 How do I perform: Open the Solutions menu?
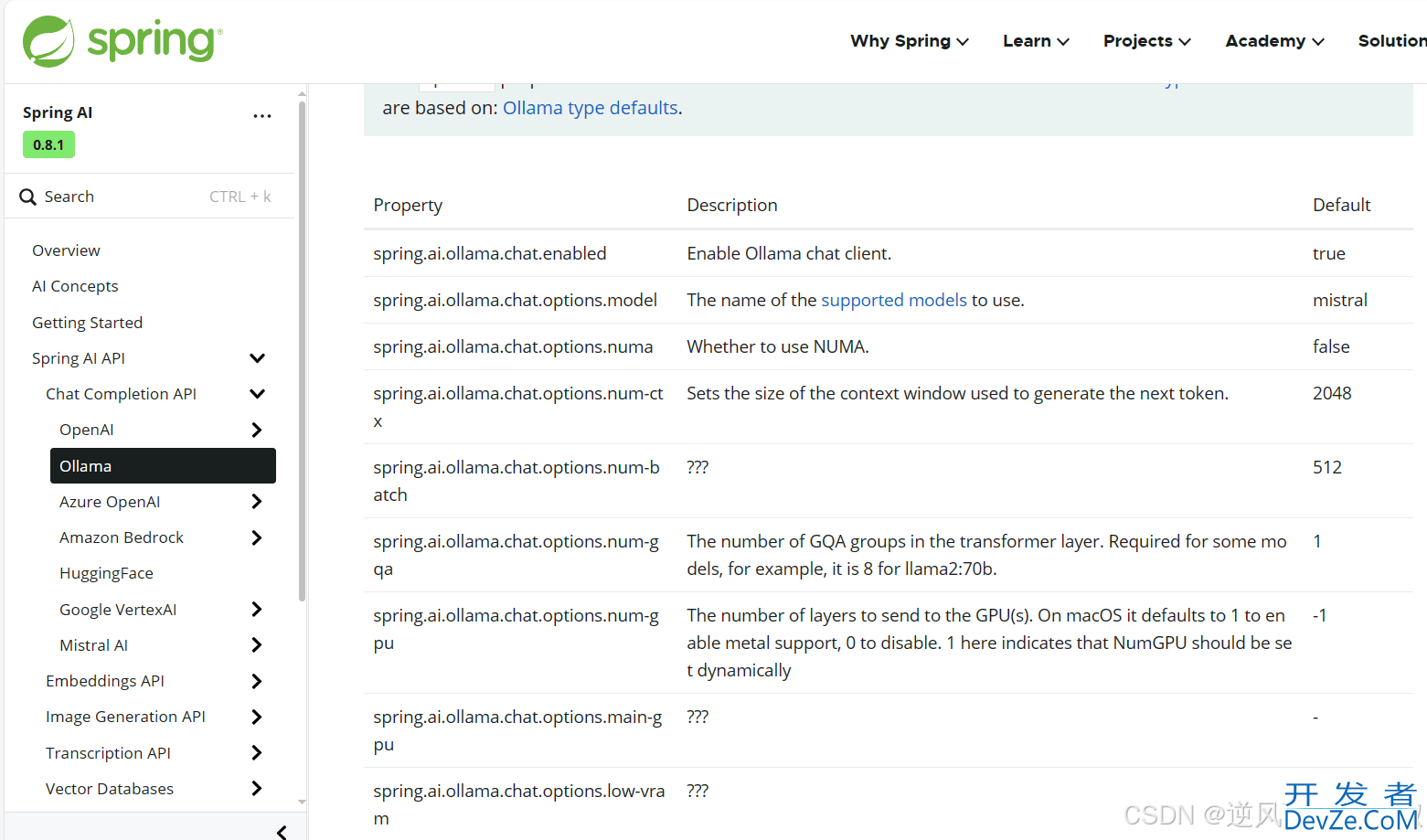pyautogui.click(x=1392, y=41)
